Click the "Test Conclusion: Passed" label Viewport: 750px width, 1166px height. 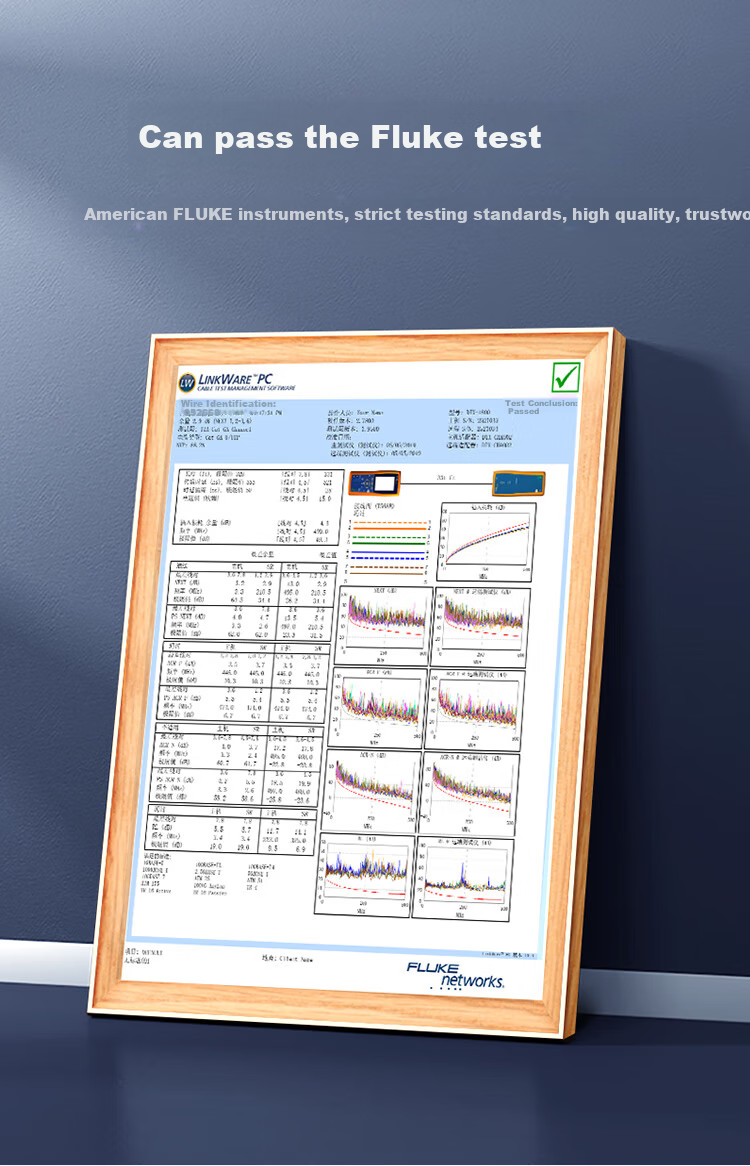541,407
